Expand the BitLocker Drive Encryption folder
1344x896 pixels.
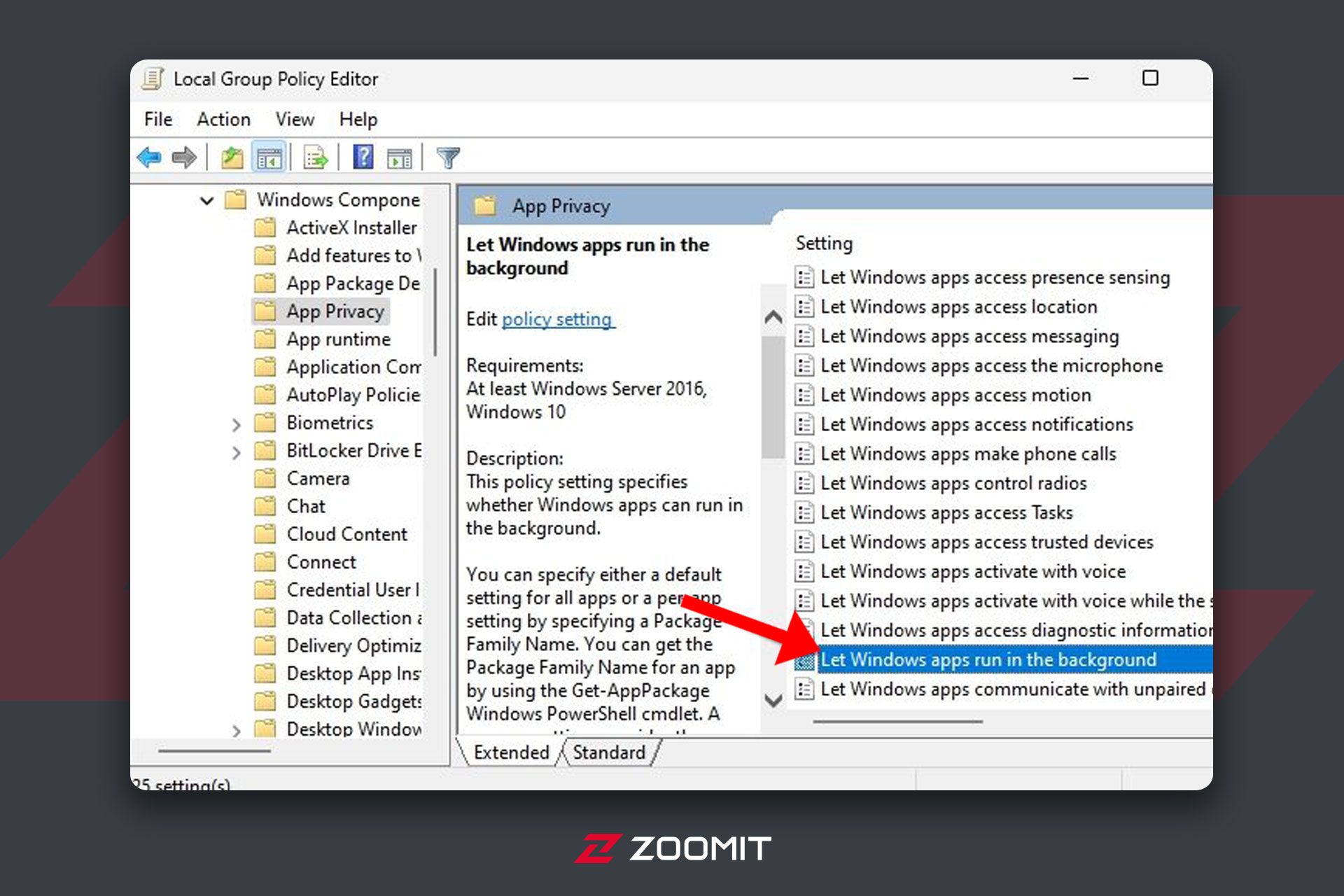(x=236, y=452)
